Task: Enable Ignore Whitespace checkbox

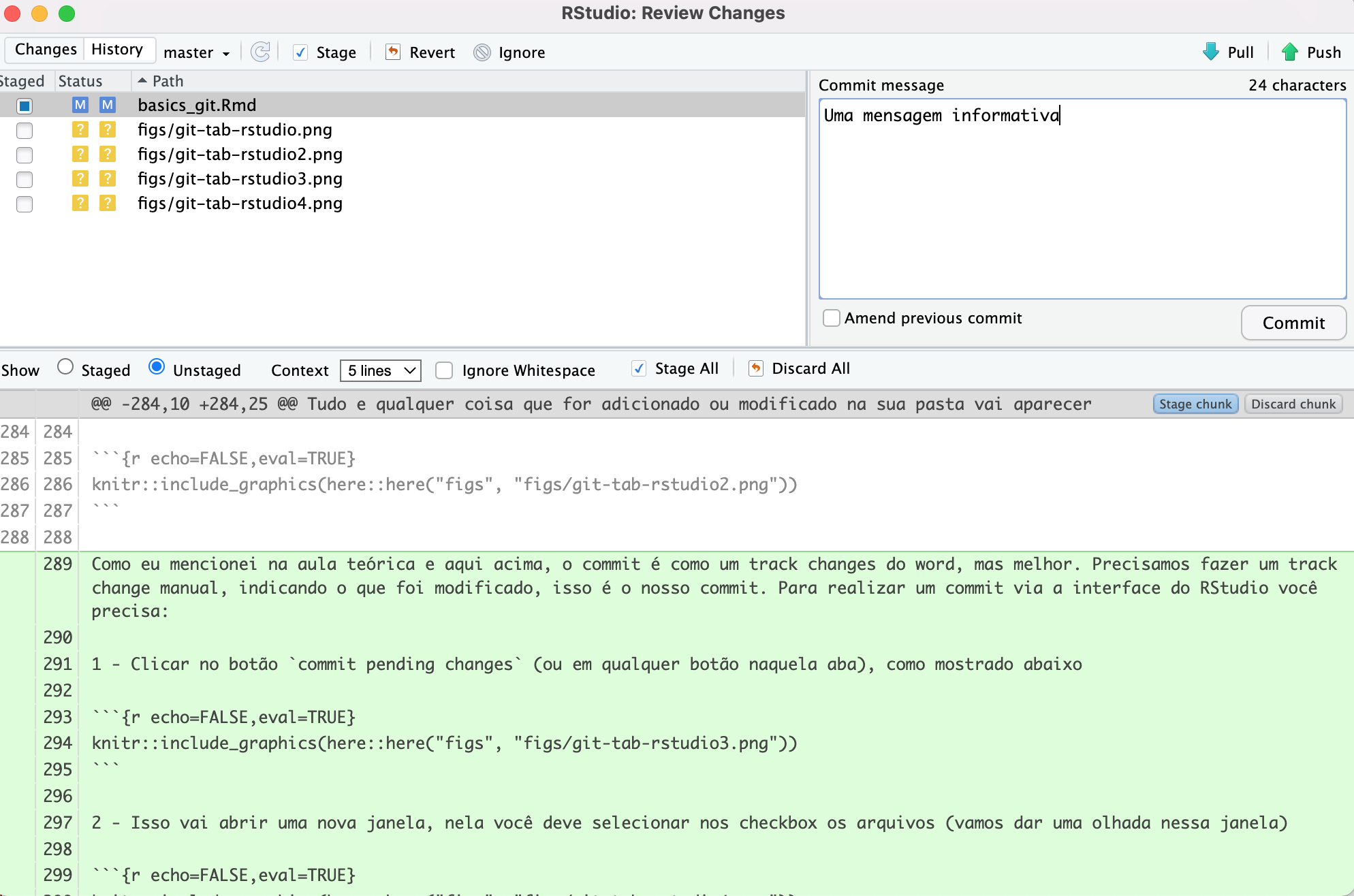Action: (x=444, y=370)
